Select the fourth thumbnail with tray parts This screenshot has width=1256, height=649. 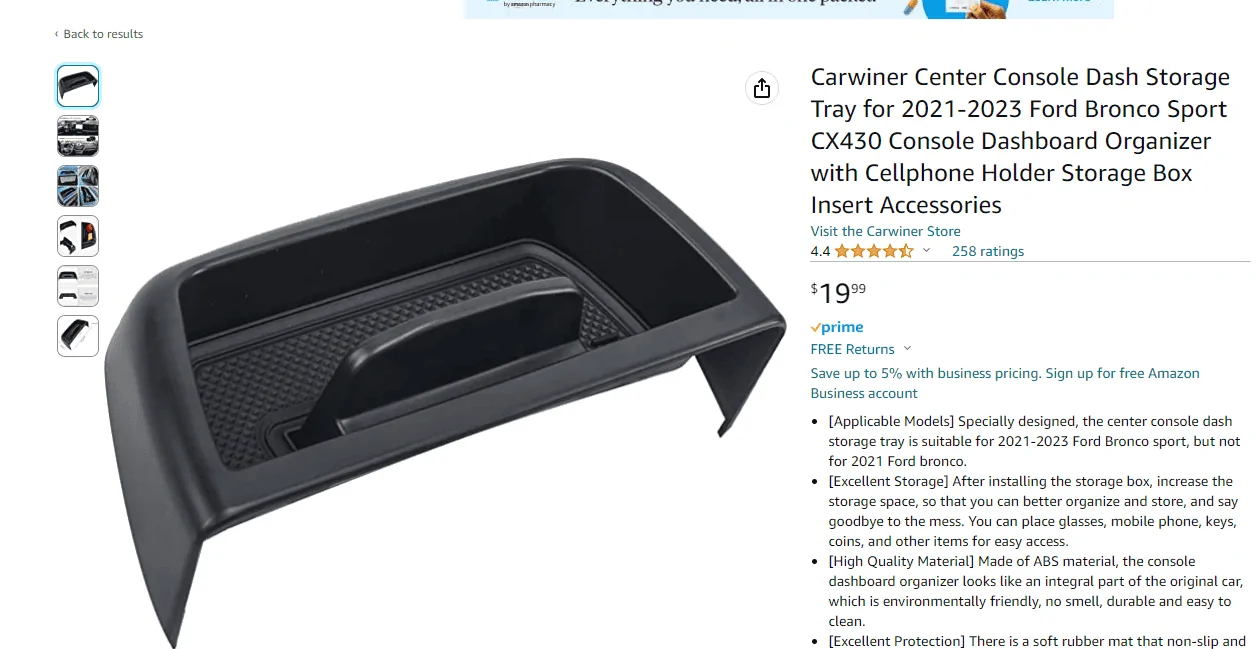coord(78,236)
